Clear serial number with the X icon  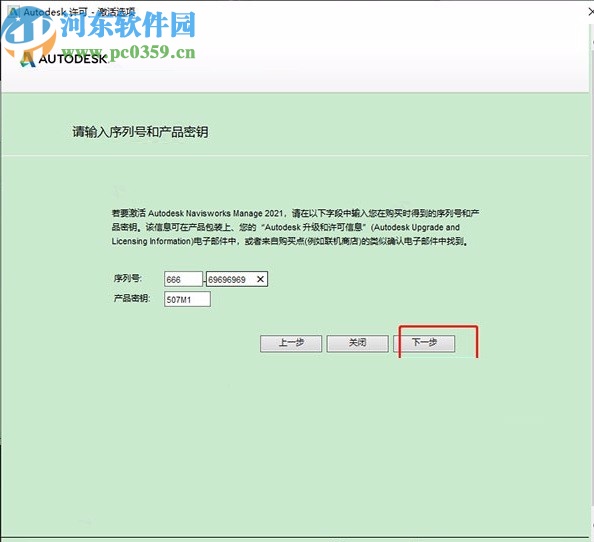pos(260,279)
